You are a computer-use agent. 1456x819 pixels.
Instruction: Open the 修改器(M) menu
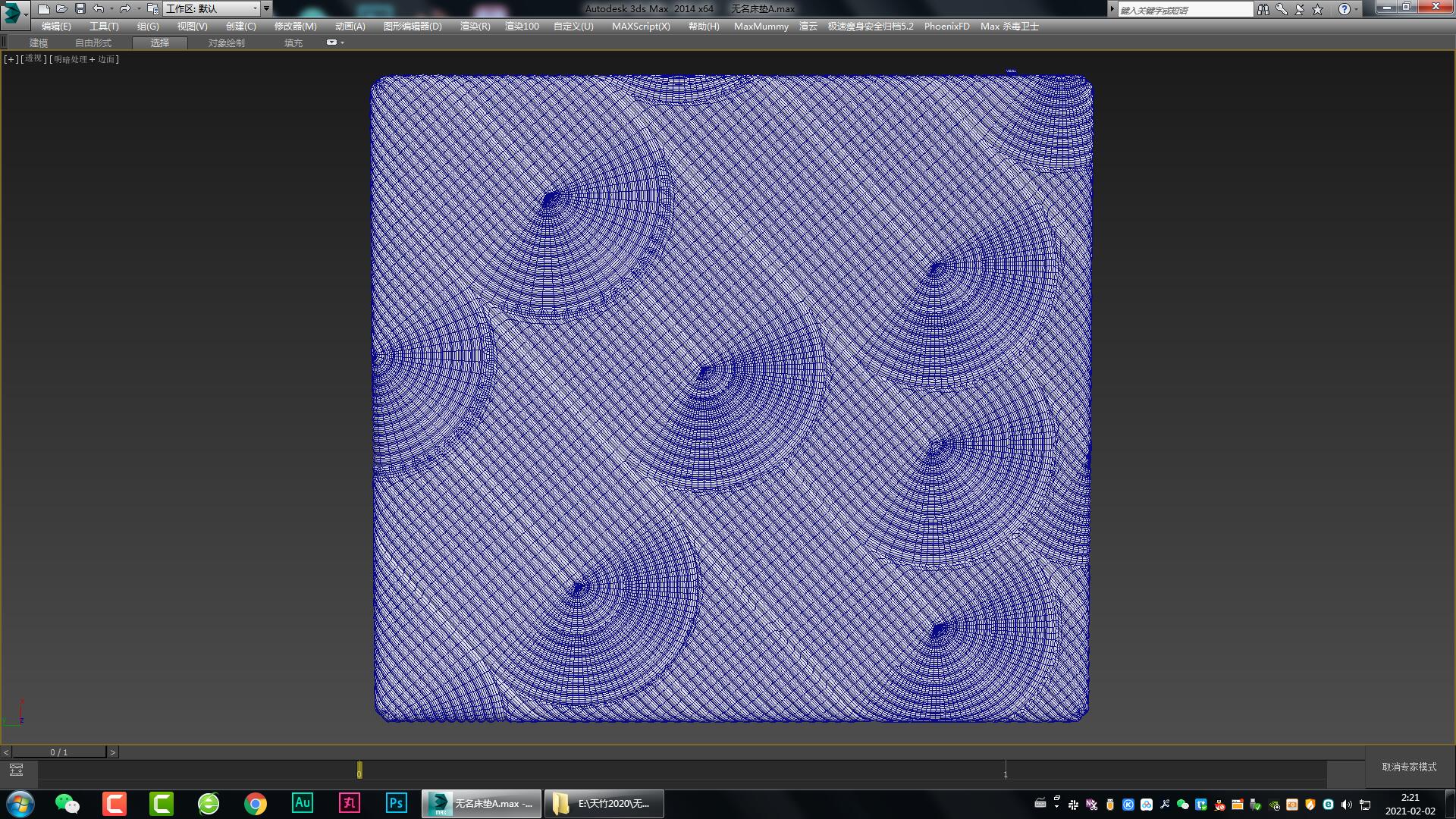pyautogui.click(x=295, y=26)
